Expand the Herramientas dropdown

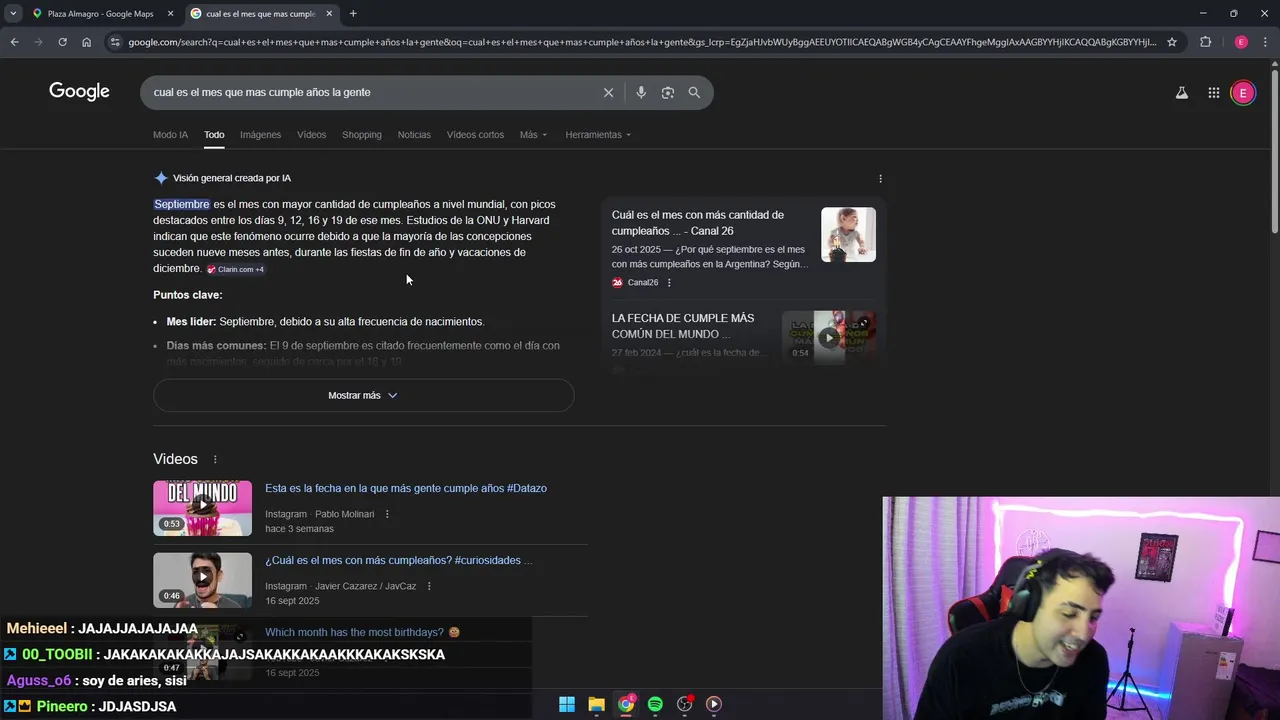598,134
